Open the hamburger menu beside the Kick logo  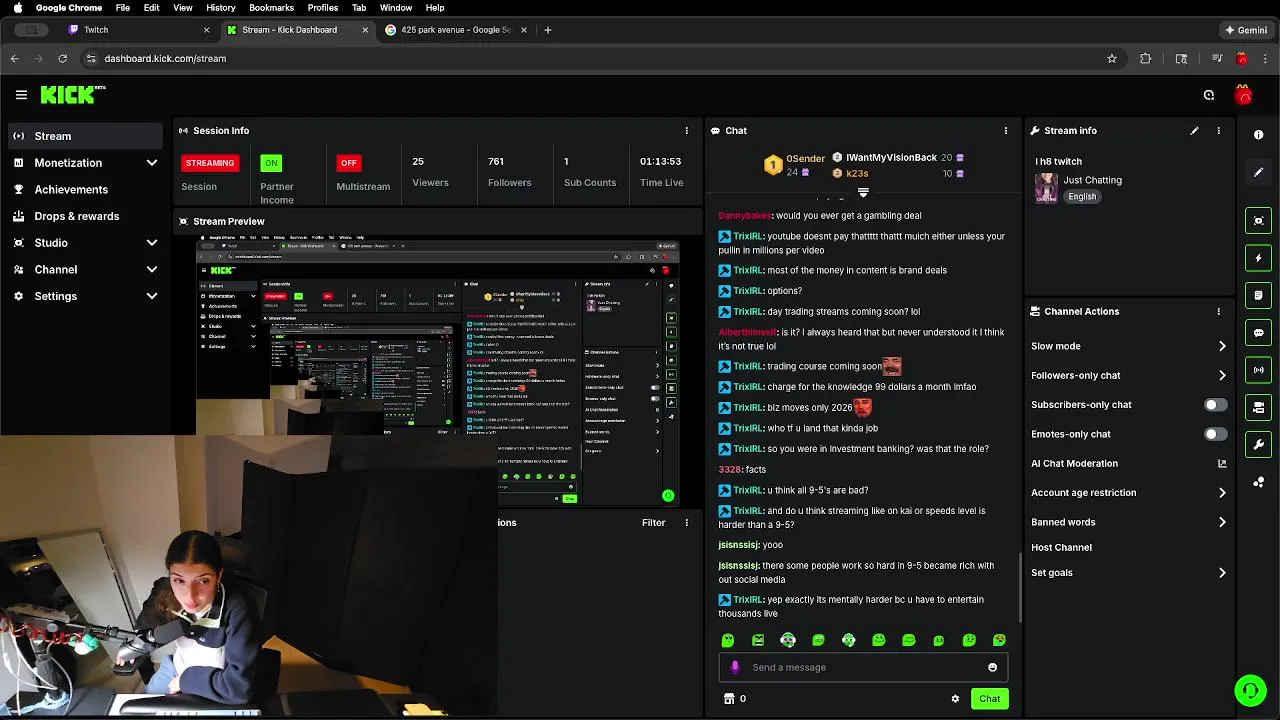(x=21, y=95)
